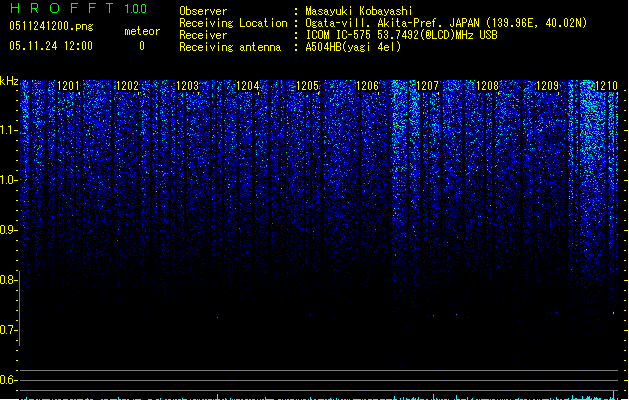Screen dimensions: 629x400
Task: Click the 1207 time marker
Action: [x=427, y=86]
